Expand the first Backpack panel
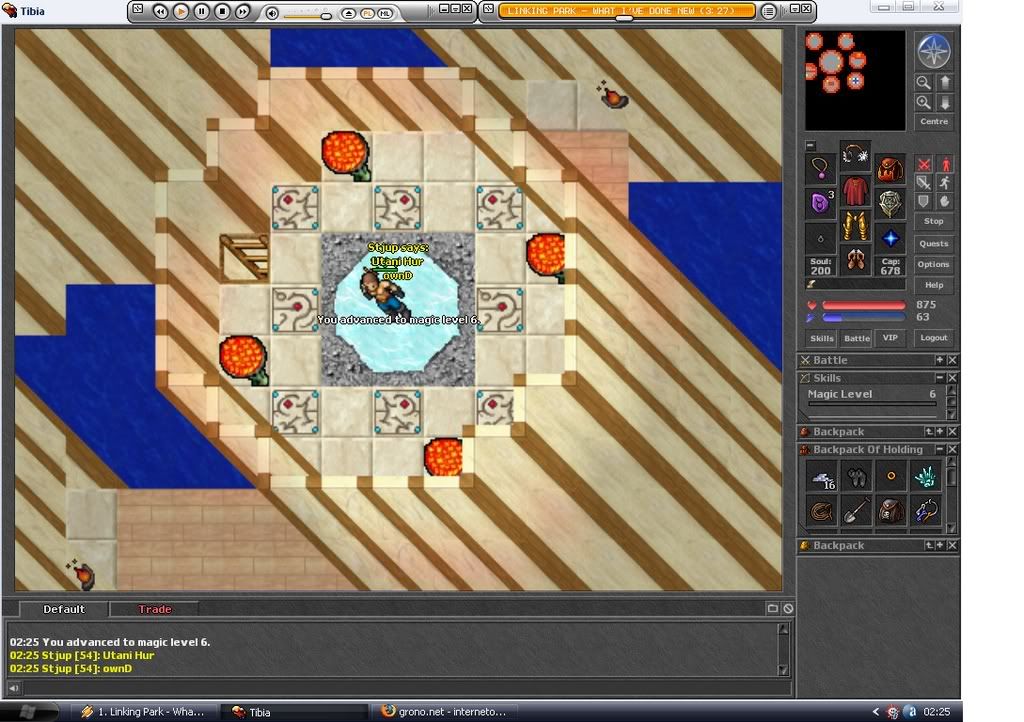 point(940,432)
